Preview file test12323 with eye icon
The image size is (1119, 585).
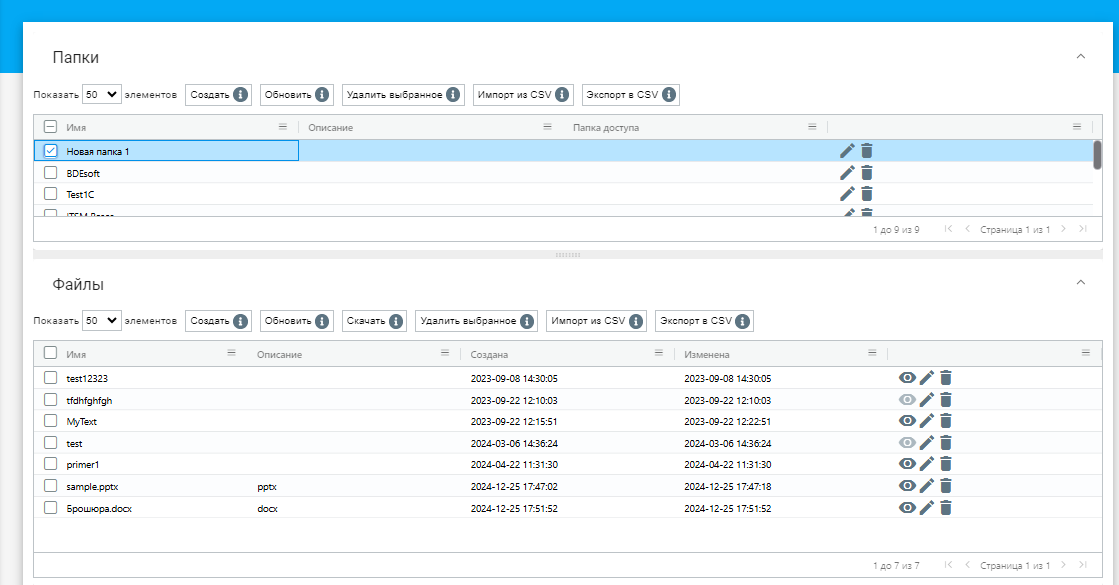[x=907, y=378]
